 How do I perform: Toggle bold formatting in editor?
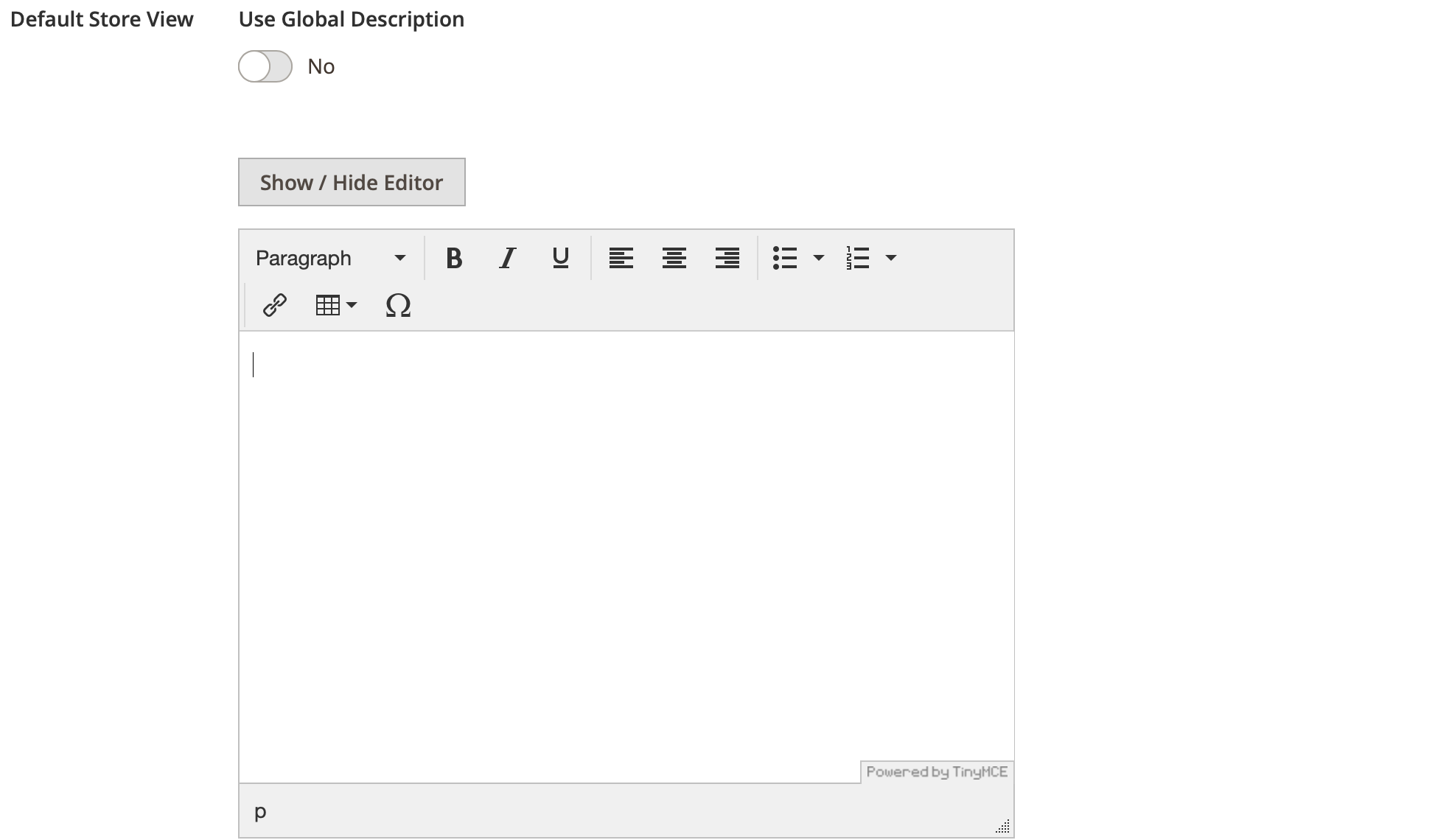[454, 258]
